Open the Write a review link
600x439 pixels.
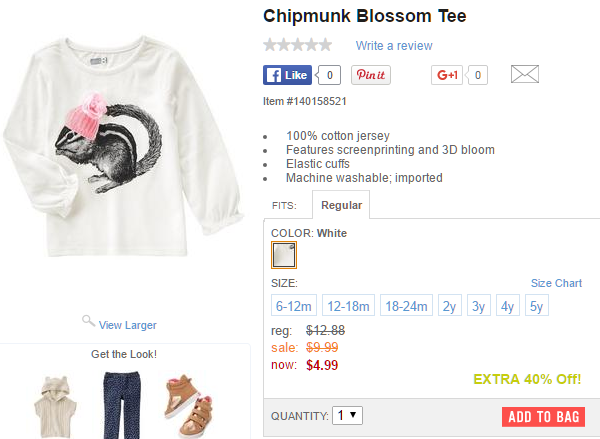(394, 46)
